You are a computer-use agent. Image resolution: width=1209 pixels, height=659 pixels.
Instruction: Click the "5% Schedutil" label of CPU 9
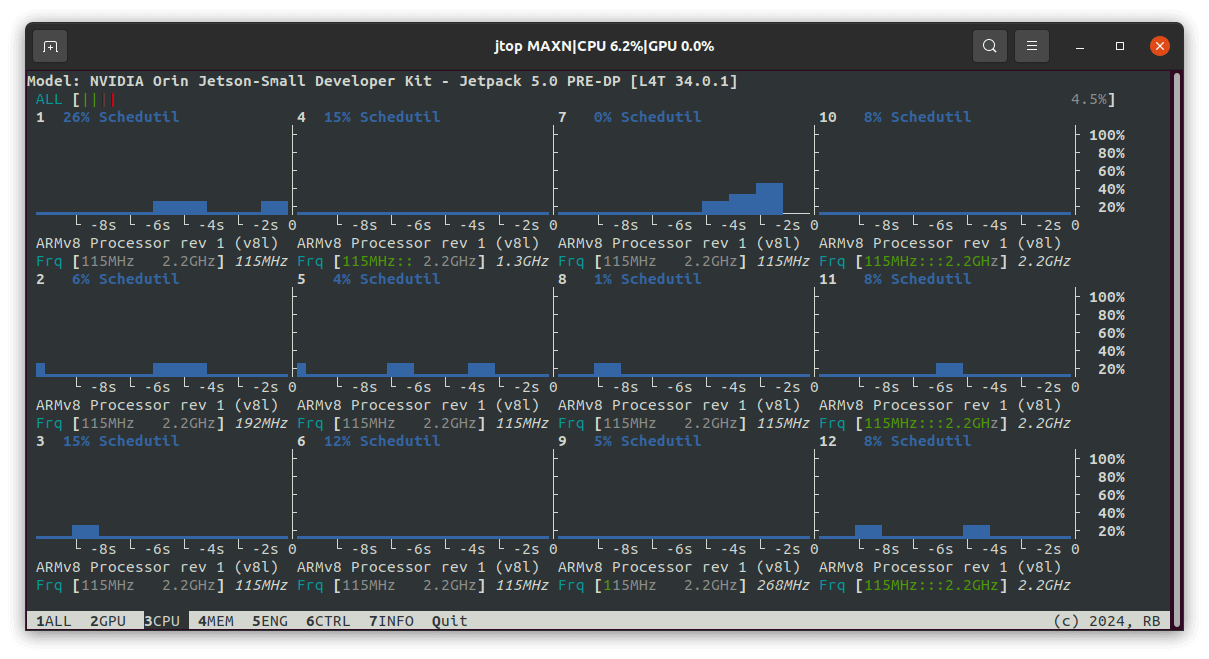(x=648, y=441)
